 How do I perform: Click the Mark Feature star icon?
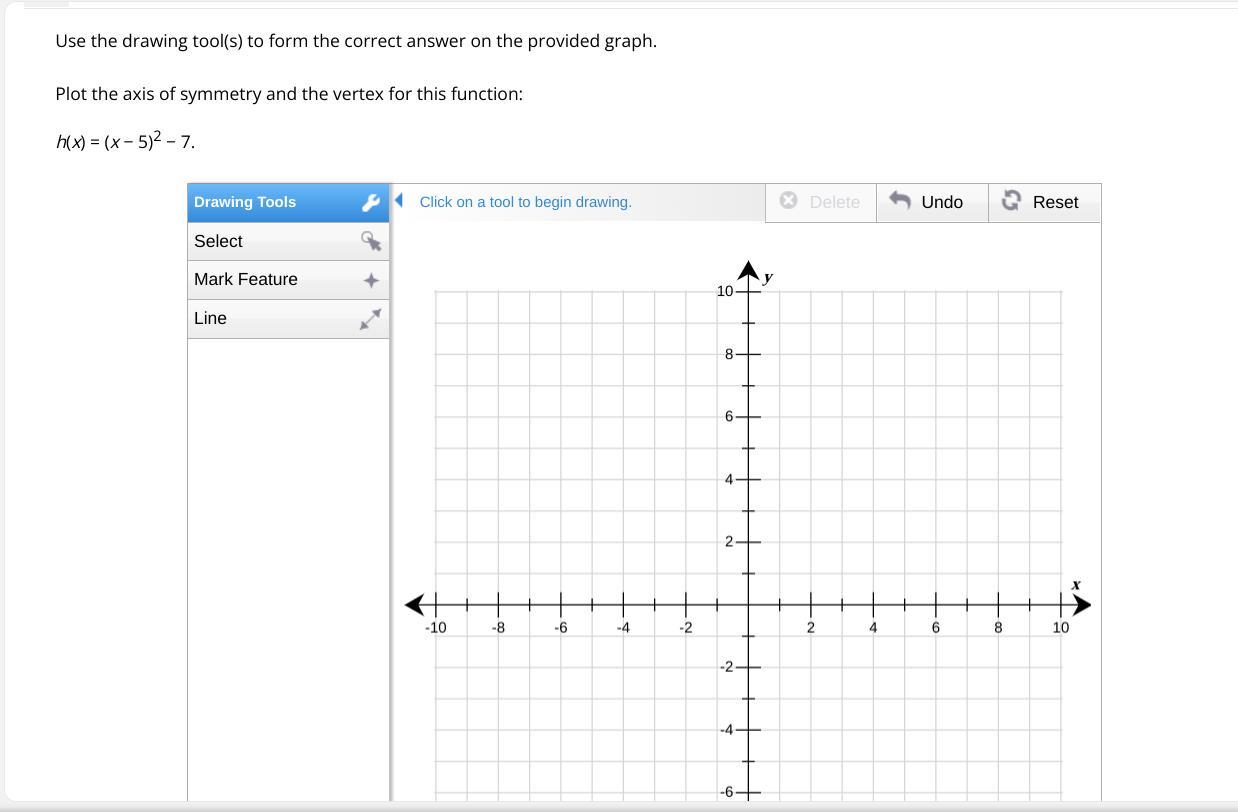371,280
